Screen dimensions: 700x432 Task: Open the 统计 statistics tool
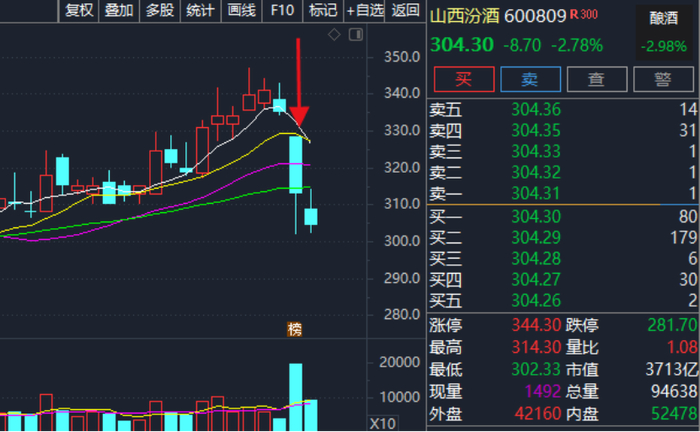click(x=200, y=10)
